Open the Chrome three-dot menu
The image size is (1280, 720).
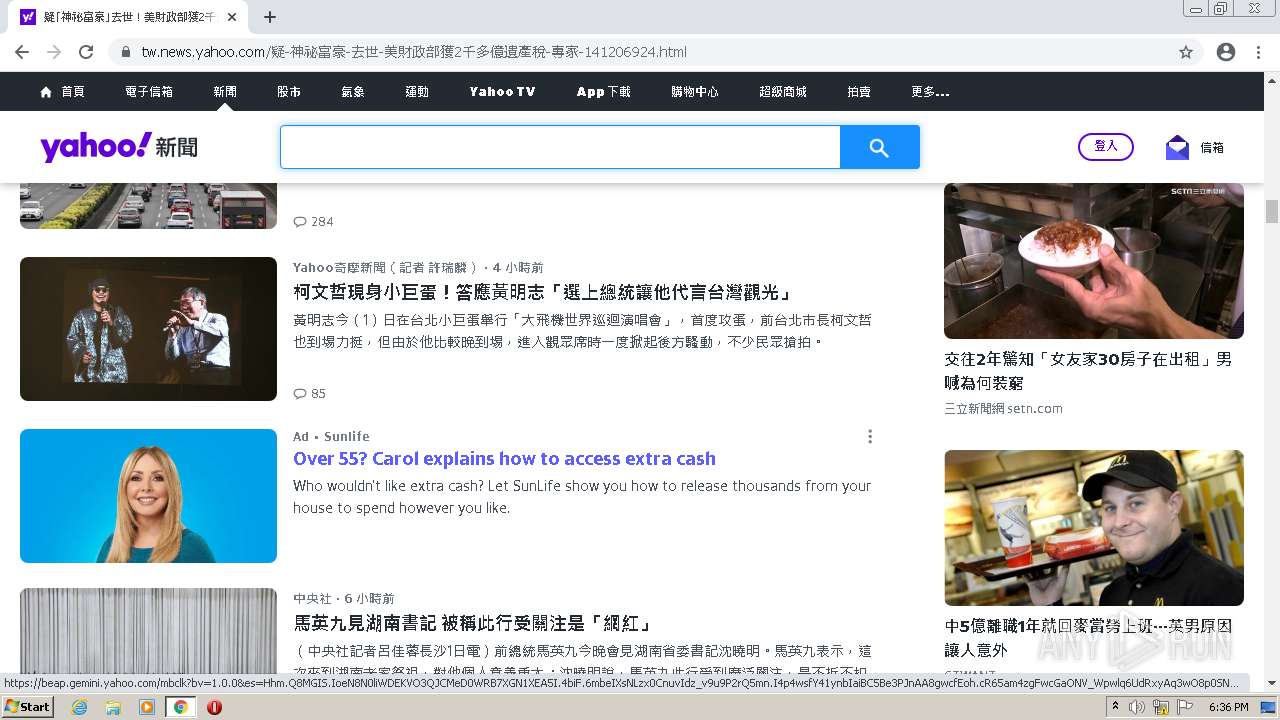tap(1258, 52)
